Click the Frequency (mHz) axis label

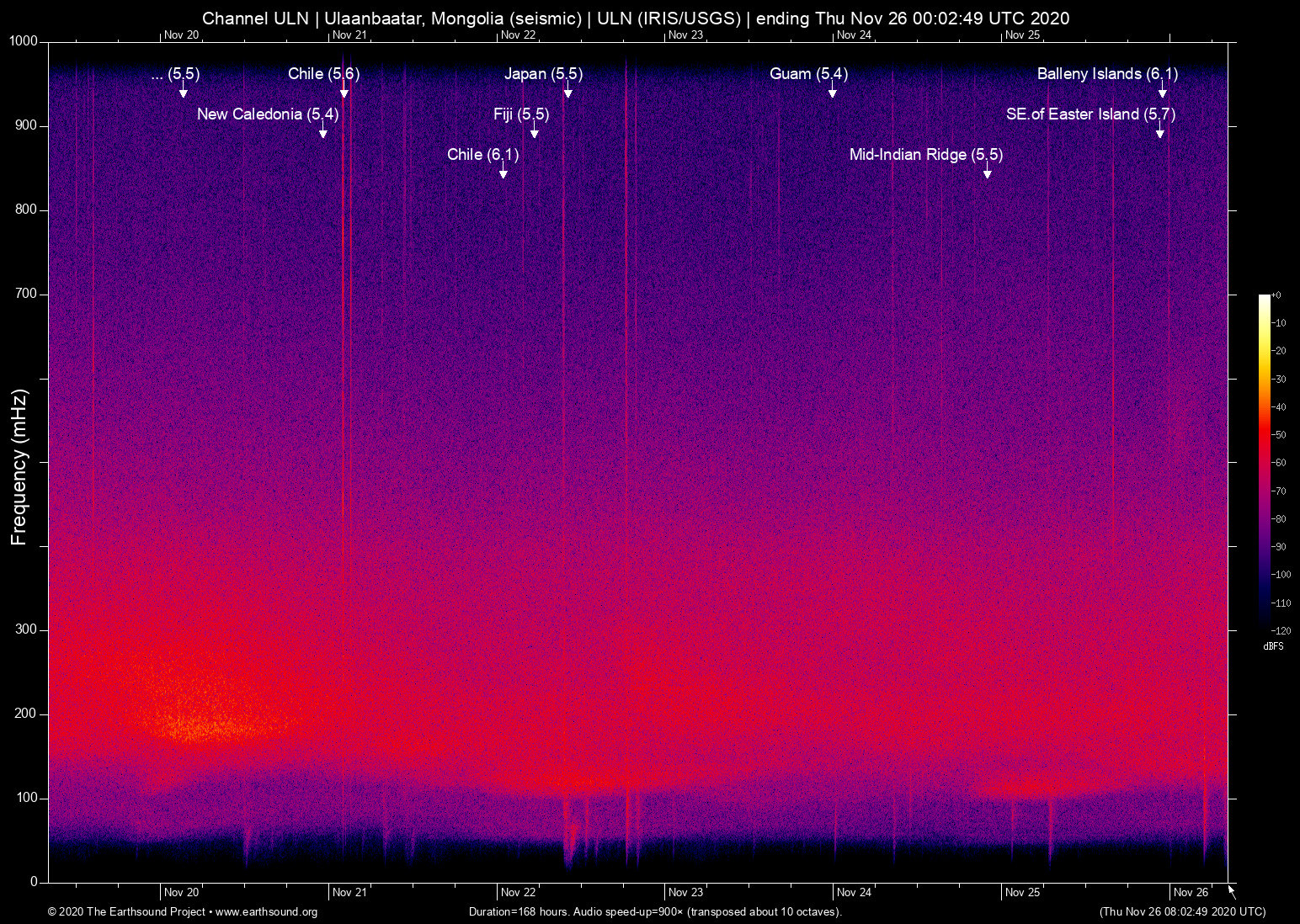(x=19, y=464)
